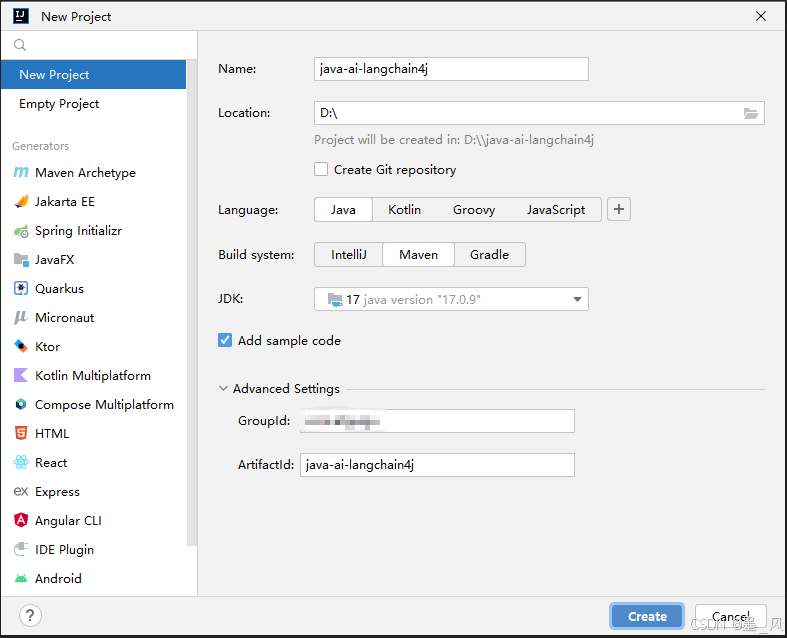Click the Spring Initializr leaf icon

(x=21, y=231)
